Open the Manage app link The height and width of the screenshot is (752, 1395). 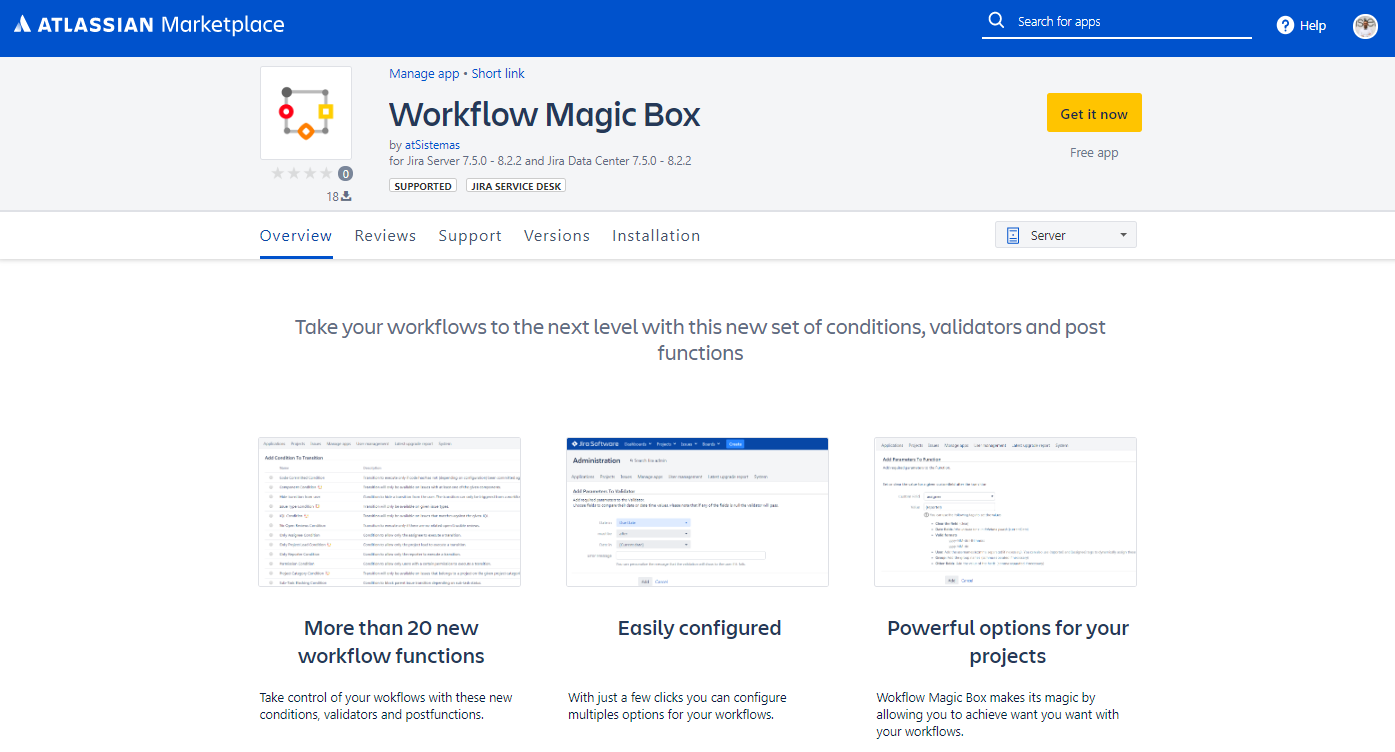424,73
